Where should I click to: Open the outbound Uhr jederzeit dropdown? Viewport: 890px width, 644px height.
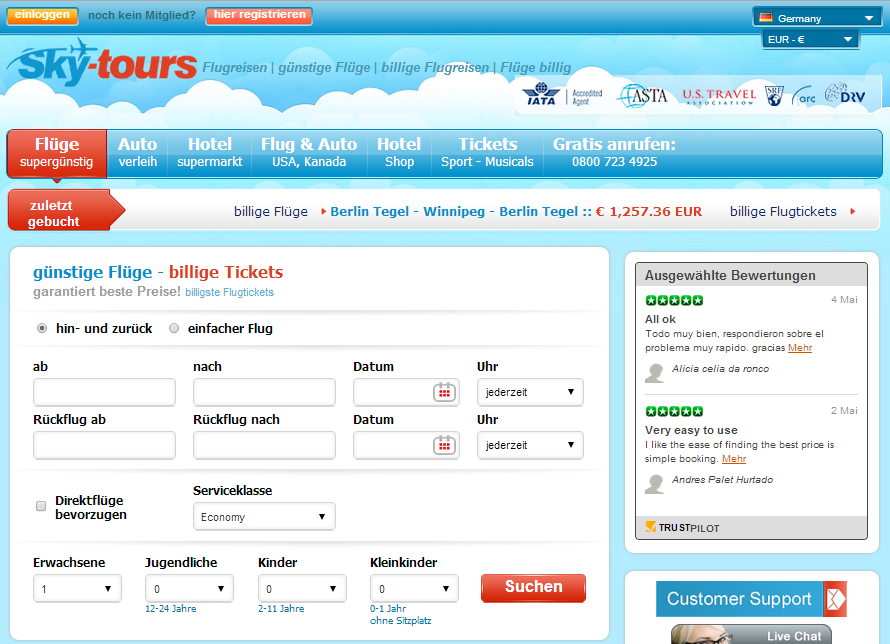click(x=530, y=392)
